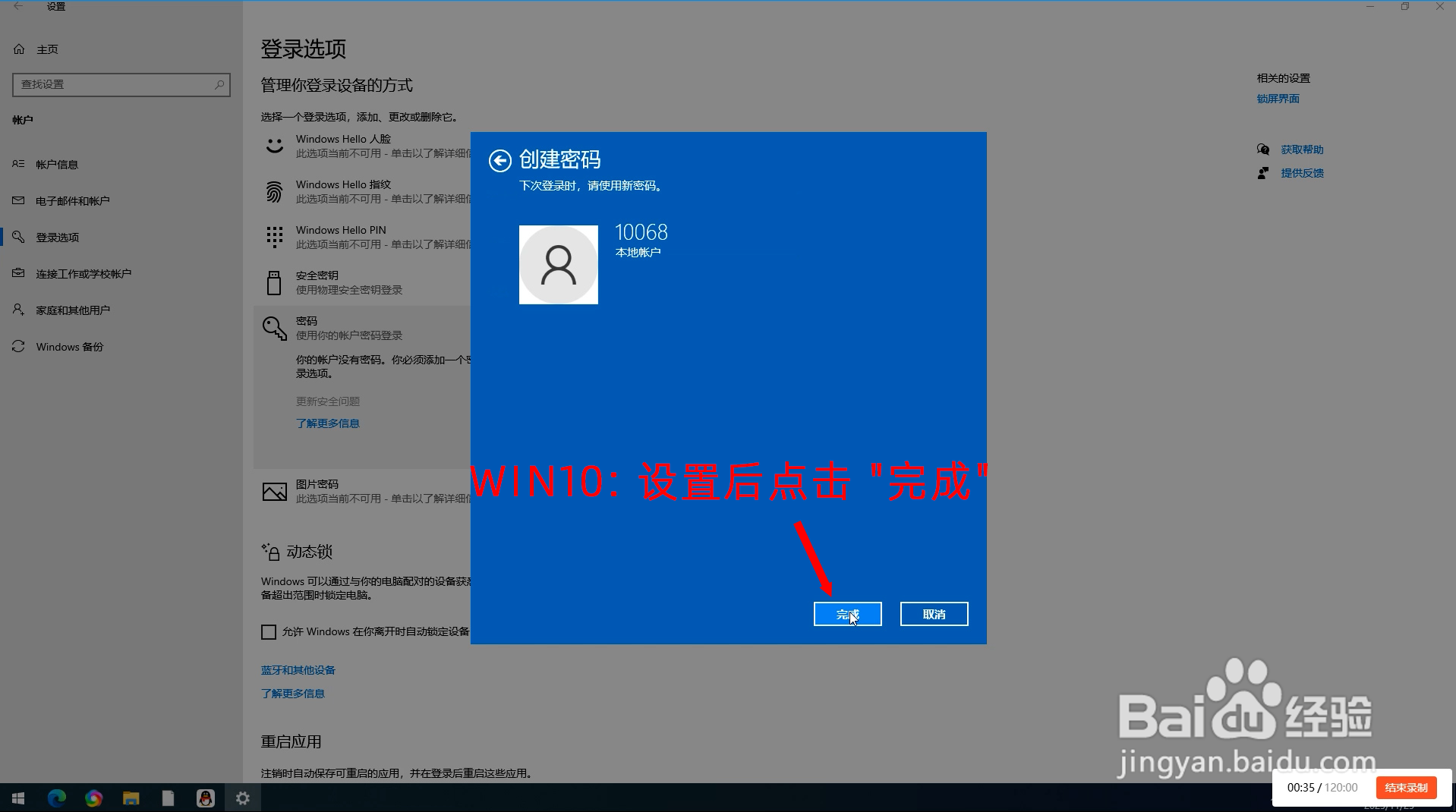Viewport: 1456px width, 812px height.
Task: Open 锁屏界面 related setting link
Action: (1278, 99)
